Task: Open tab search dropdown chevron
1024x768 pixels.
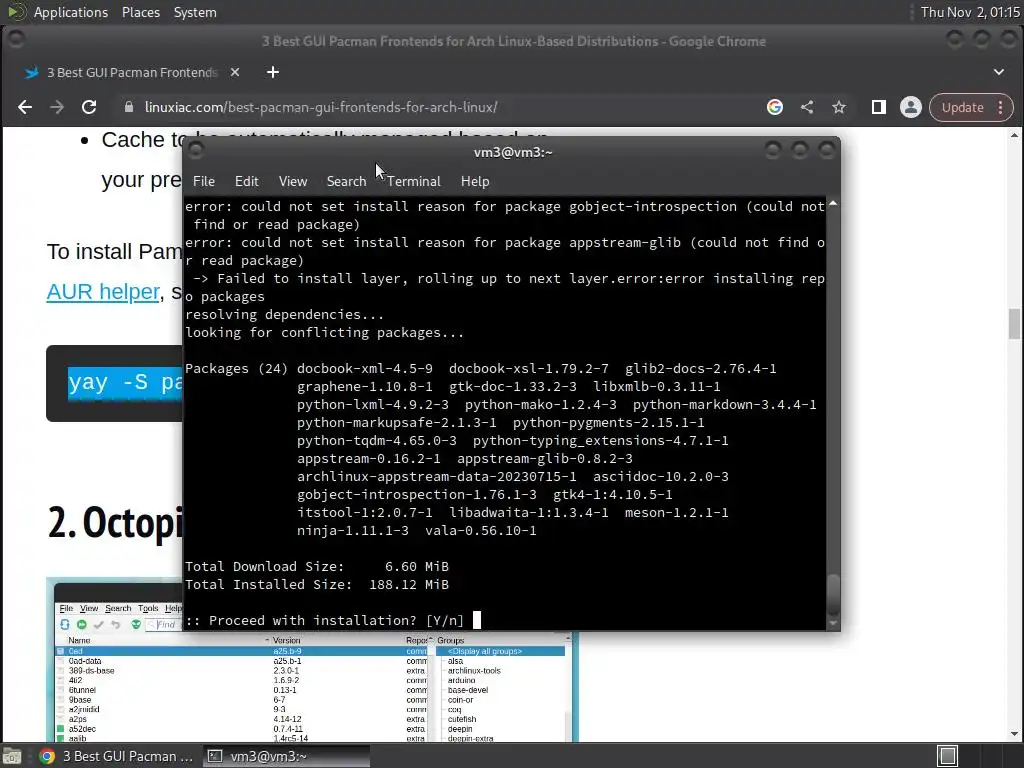Action: coord(999,72)
